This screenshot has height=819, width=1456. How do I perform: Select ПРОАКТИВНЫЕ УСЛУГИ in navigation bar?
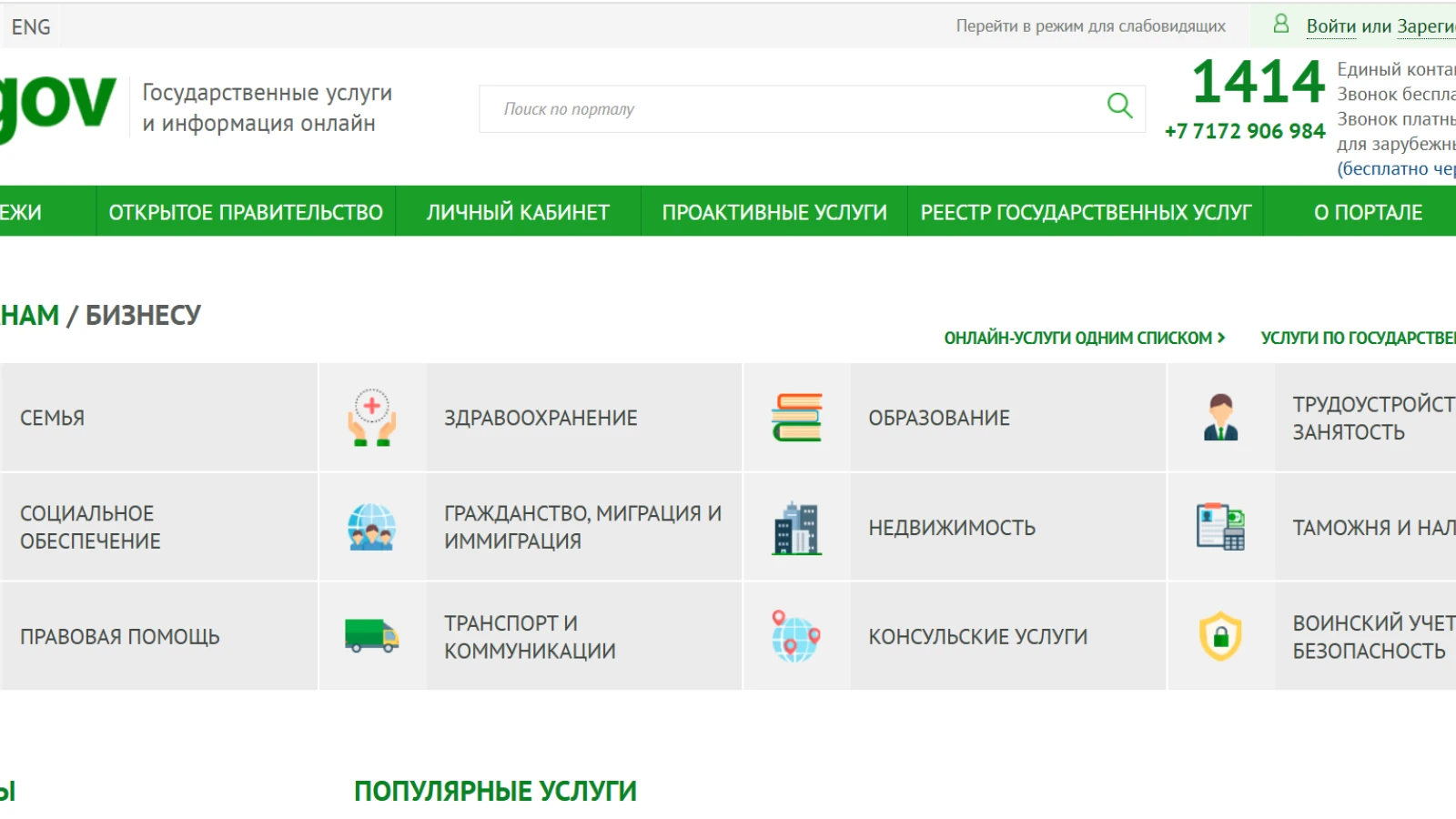(774, 212)
